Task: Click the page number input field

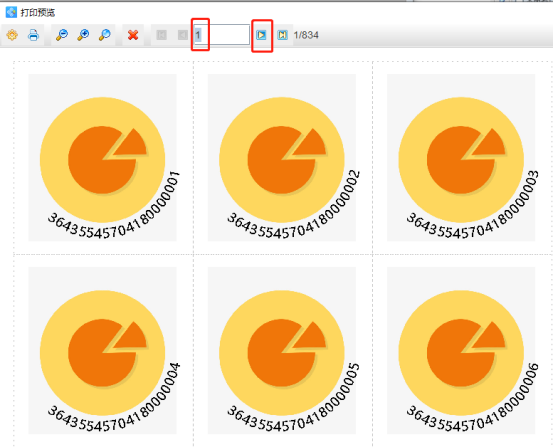Action: [222, 35]
